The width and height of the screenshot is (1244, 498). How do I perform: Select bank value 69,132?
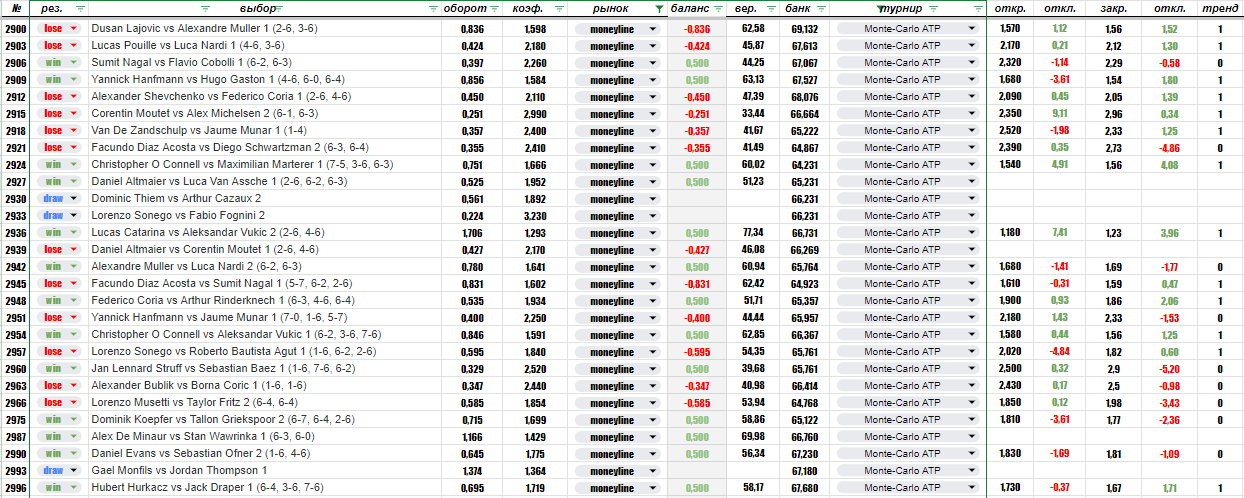pos(804,29)
